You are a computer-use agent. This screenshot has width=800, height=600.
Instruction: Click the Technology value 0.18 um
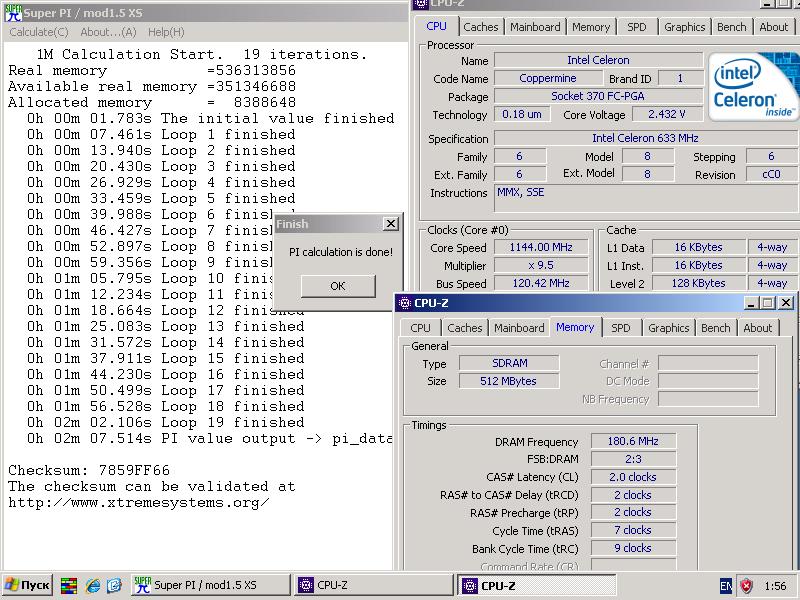pos(522,114)
